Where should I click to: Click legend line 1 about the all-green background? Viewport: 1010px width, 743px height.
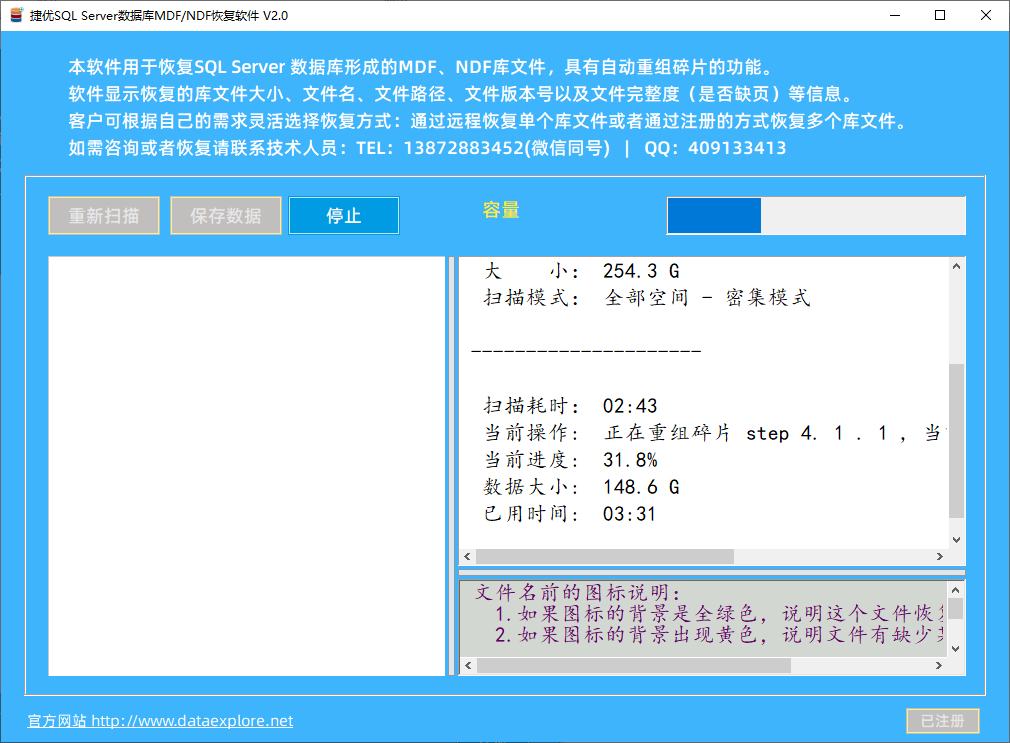pyautogui.click(x=719, y=613)
